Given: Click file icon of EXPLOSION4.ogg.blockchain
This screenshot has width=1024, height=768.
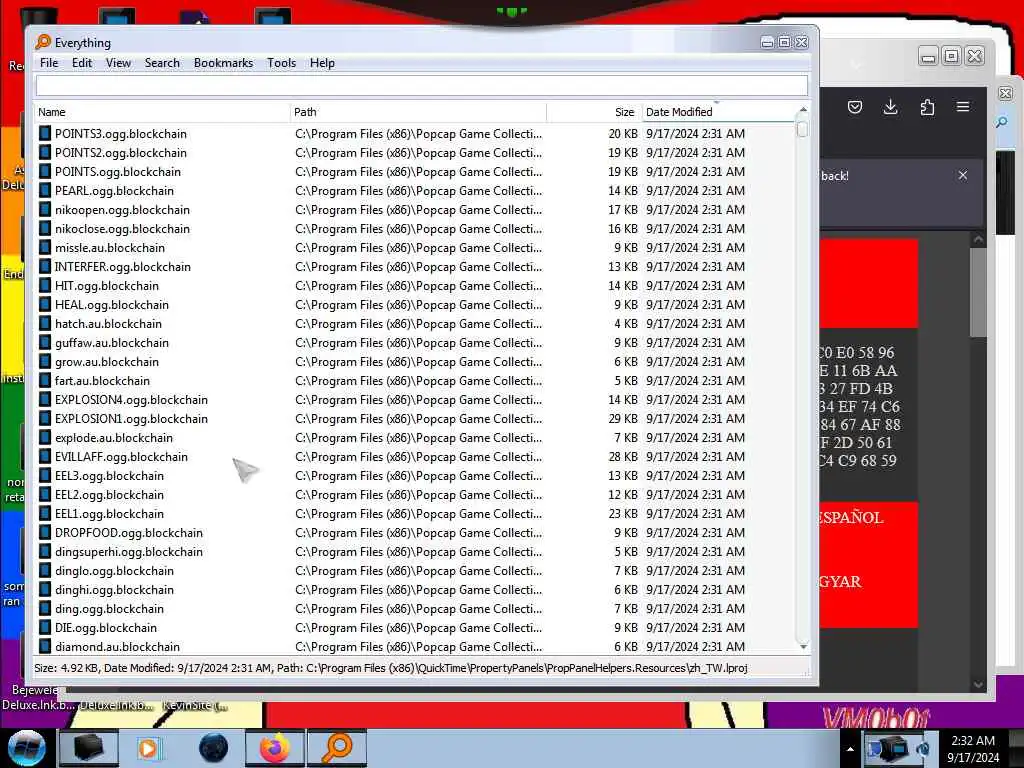Looking at the screenshot, I should click(44, 400).
